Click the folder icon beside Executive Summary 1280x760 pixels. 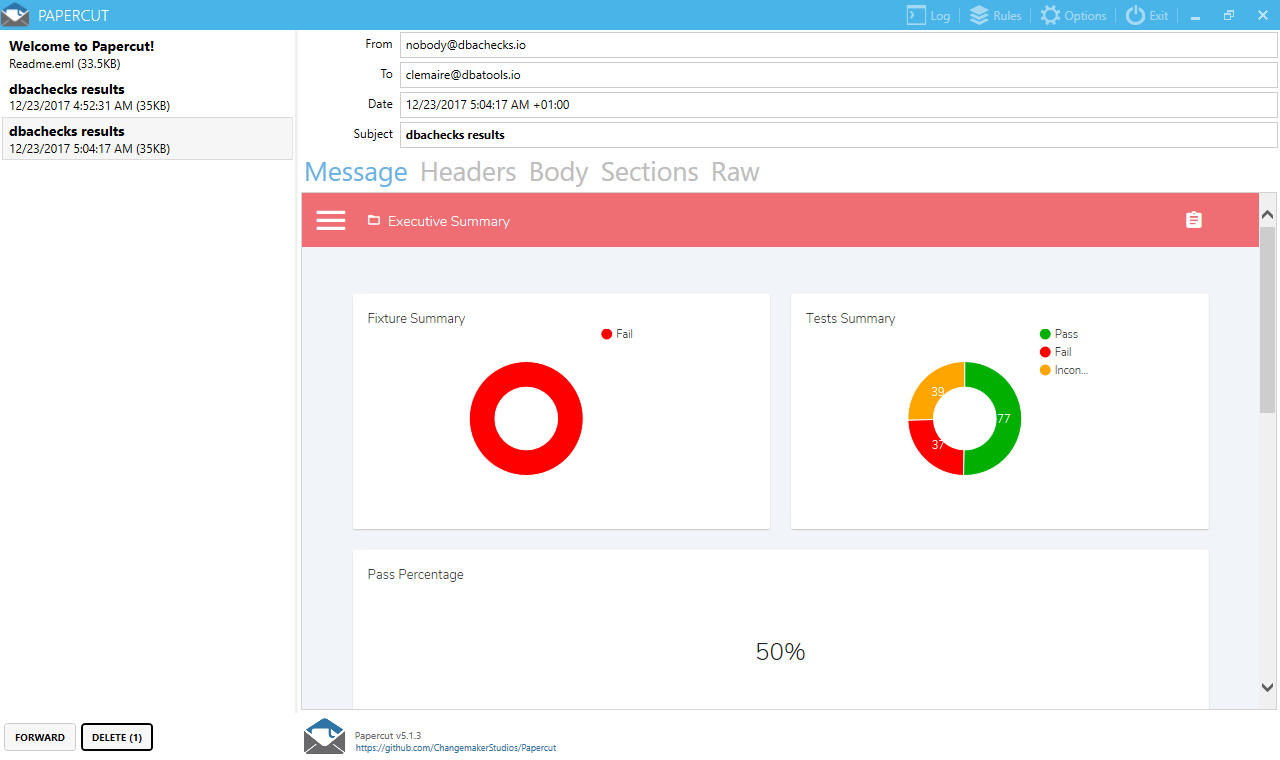(374, 221)
